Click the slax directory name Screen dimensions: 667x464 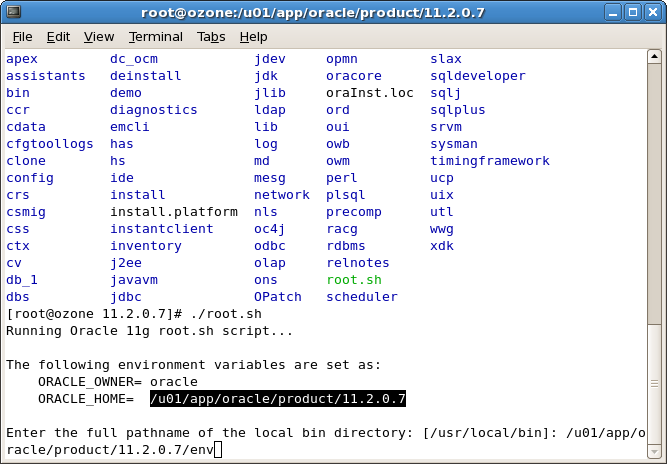(x=446, y=59)
